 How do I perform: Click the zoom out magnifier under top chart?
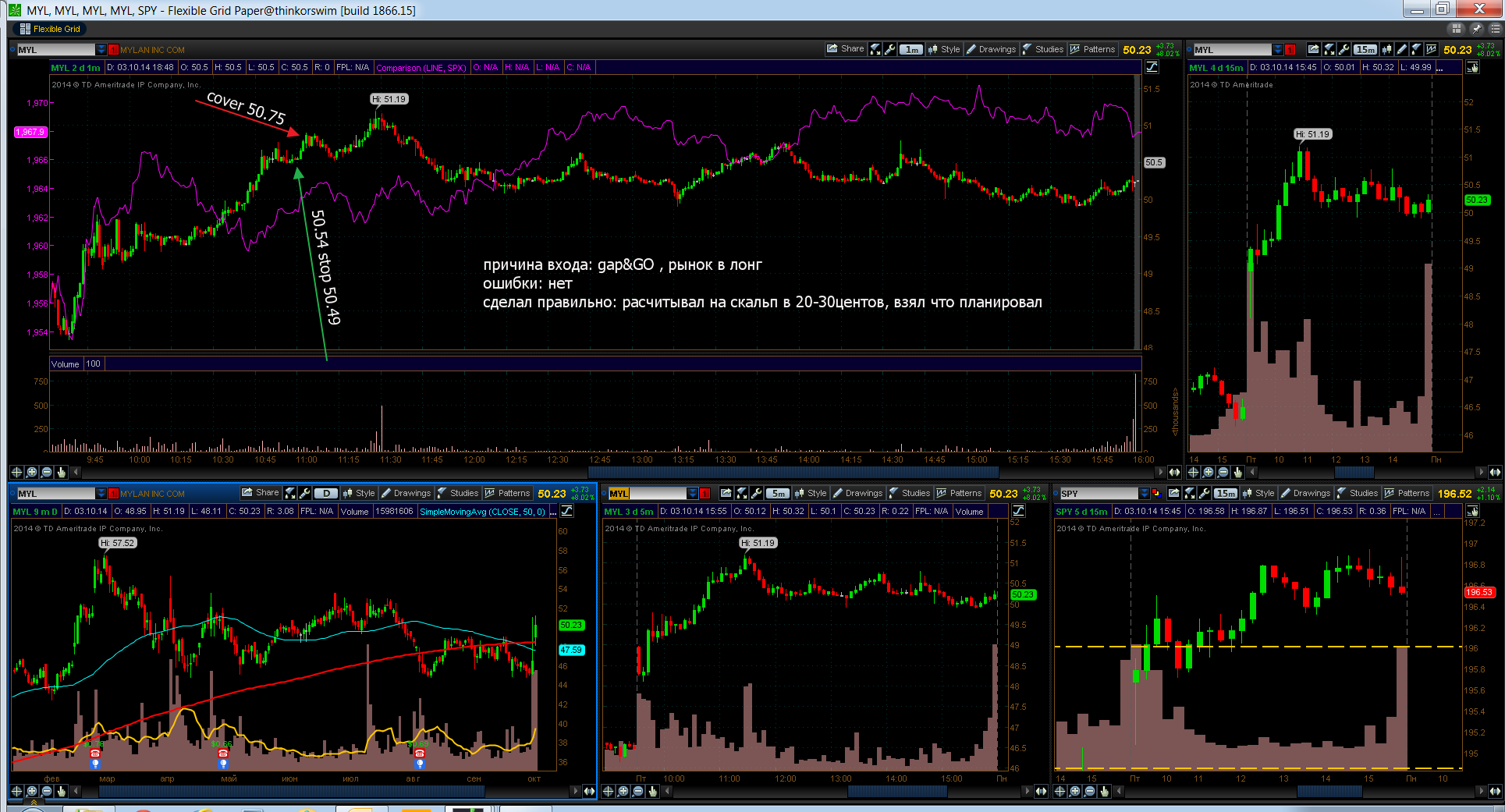click(46, 472)
